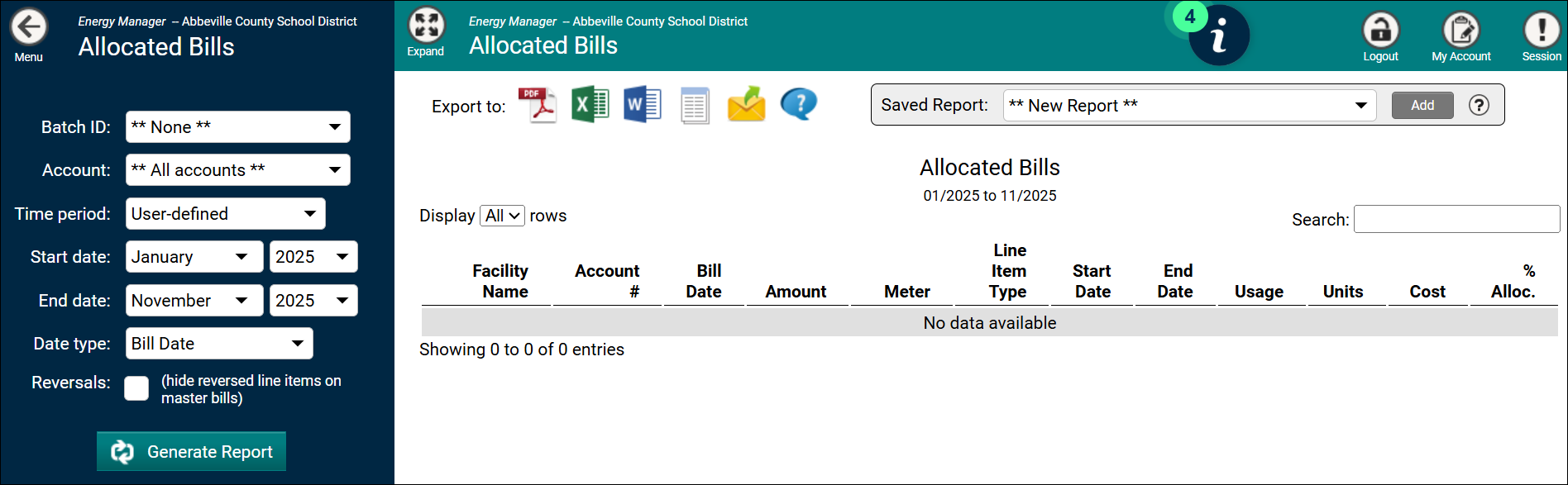Screen dimensions: 1568x485
Task: Click the Menu back arrow icon
Action: coord(29,28)
